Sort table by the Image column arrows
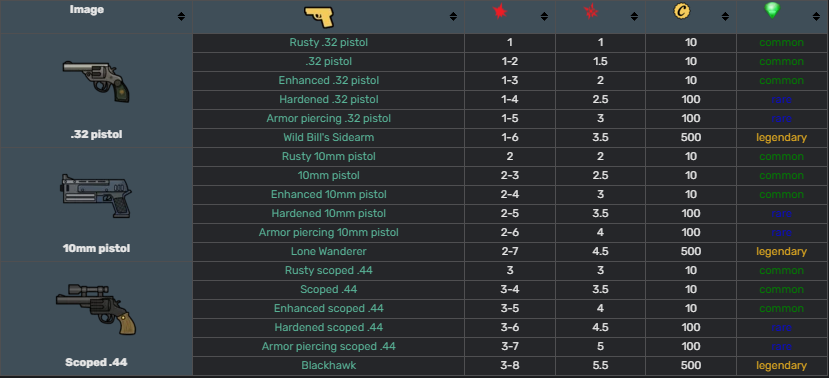 click(181, 16)
